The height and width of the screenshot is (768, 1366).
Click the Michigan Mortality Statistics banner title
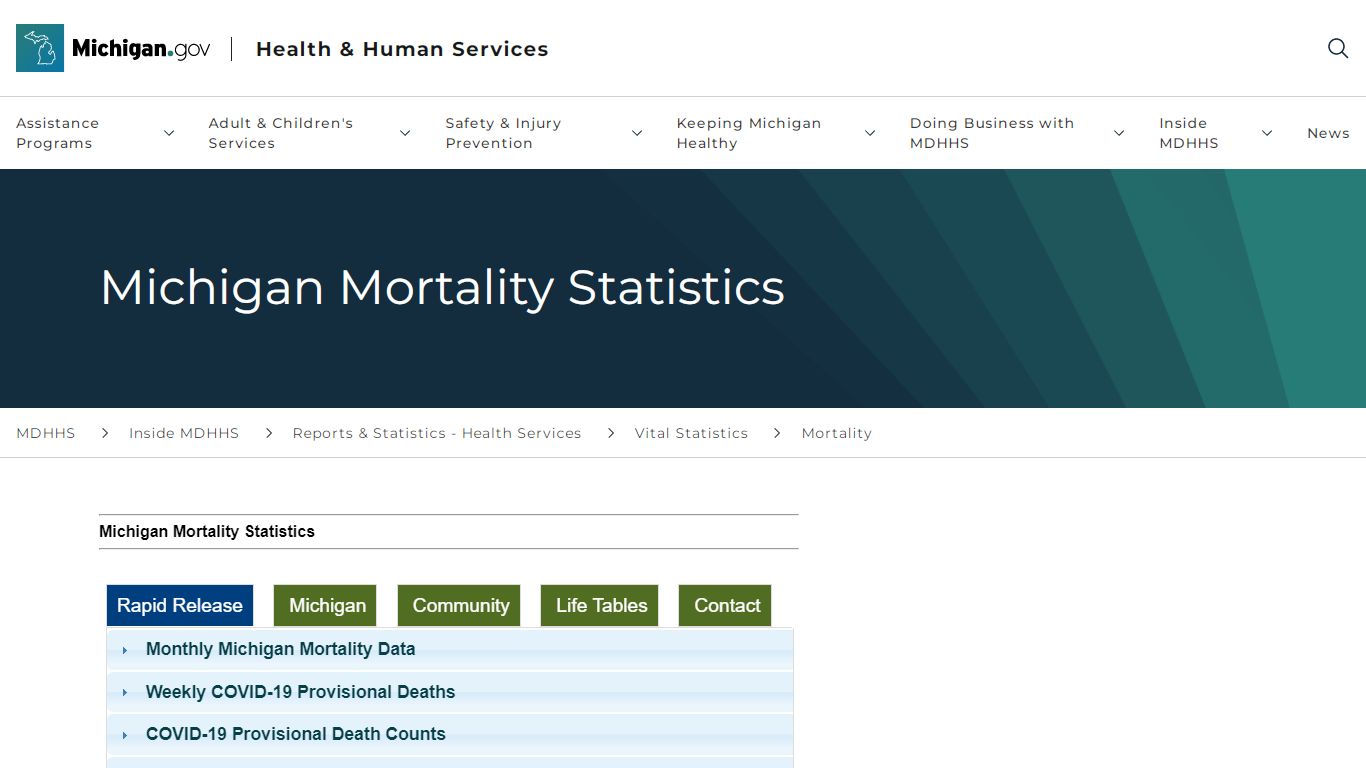(442, 288)
